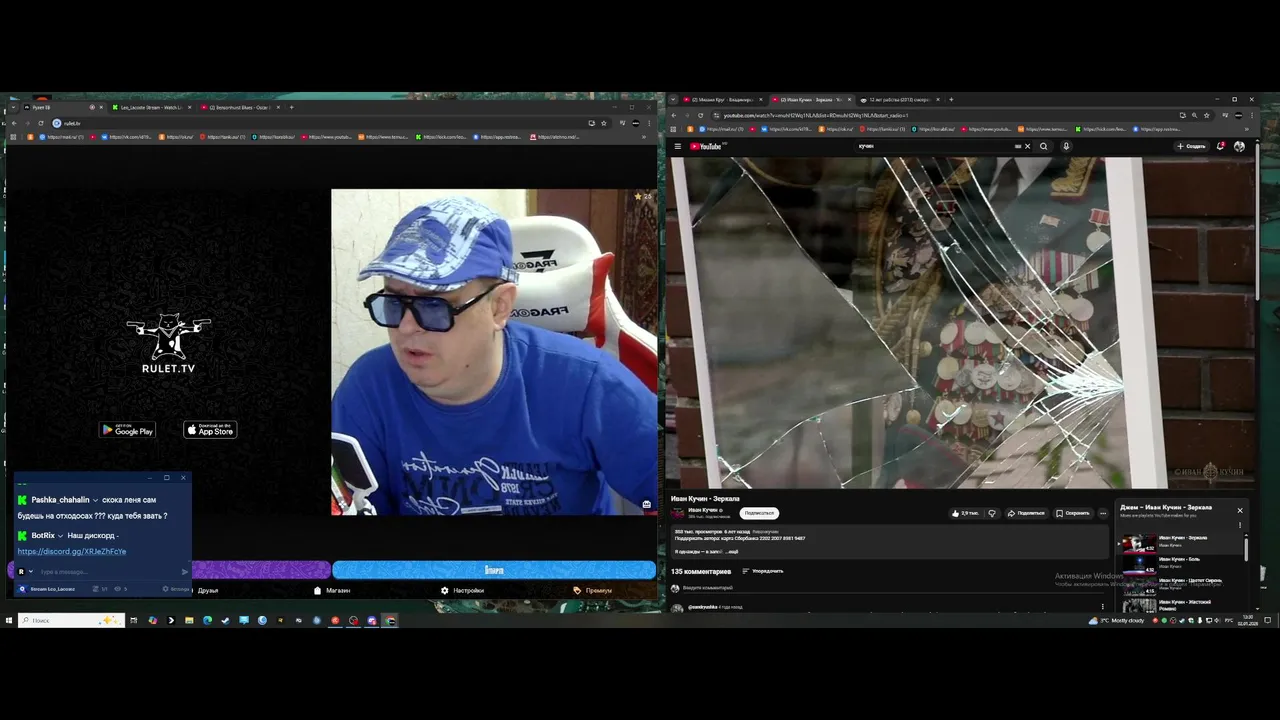Image resolution: width=1280 pixels, height=720 pixels.
Task: Click the blue rulet.tv start button
Action: (x=494, y=570)
